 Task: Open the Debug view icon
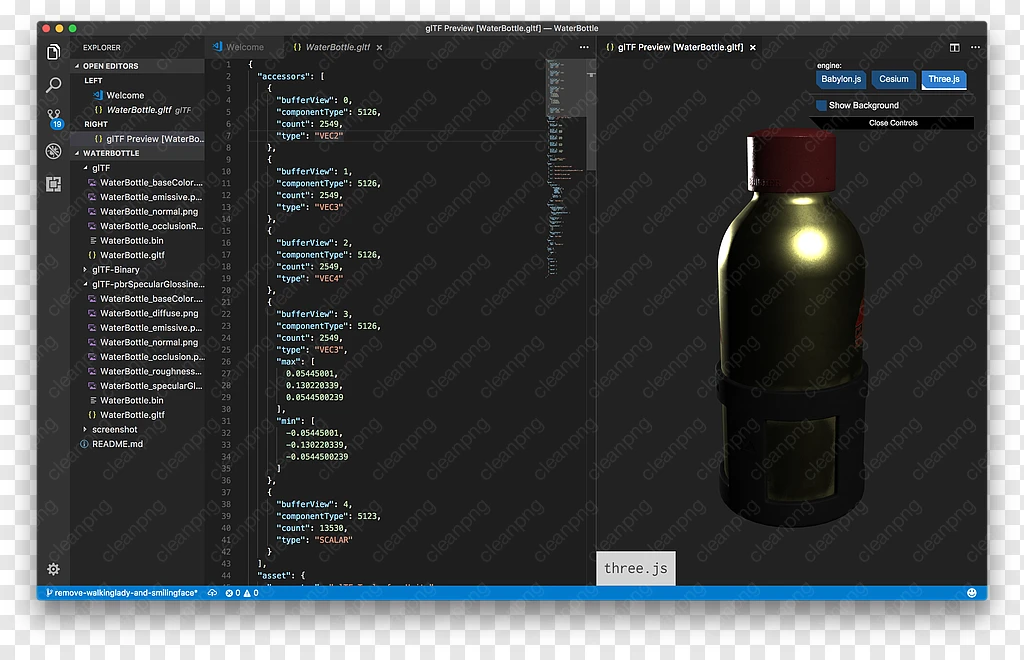coord(54,151)
